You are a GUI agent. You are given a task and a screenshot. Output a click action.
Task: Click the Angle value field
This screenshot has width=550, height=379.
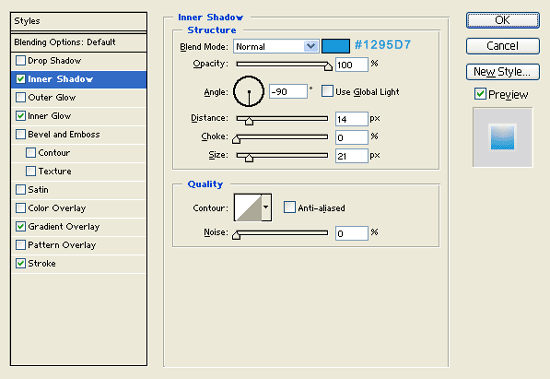288,92
